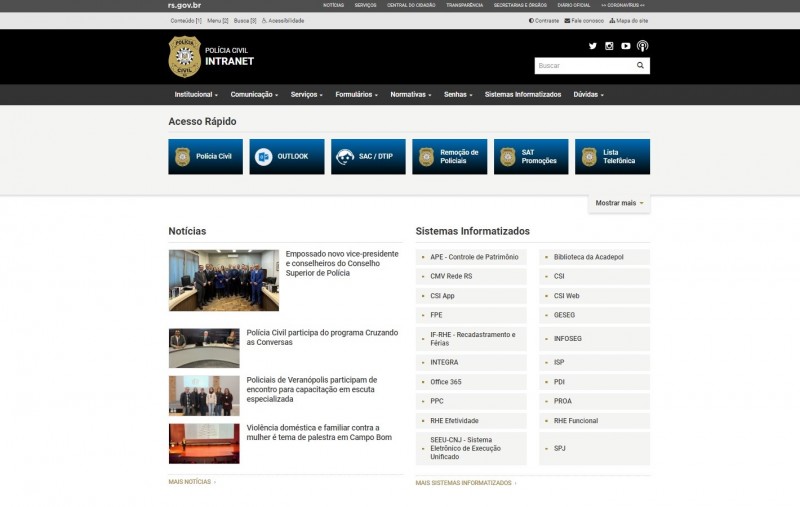Read Violência doméstica e familiar headline
800x507 pixels.
(319, 433)
